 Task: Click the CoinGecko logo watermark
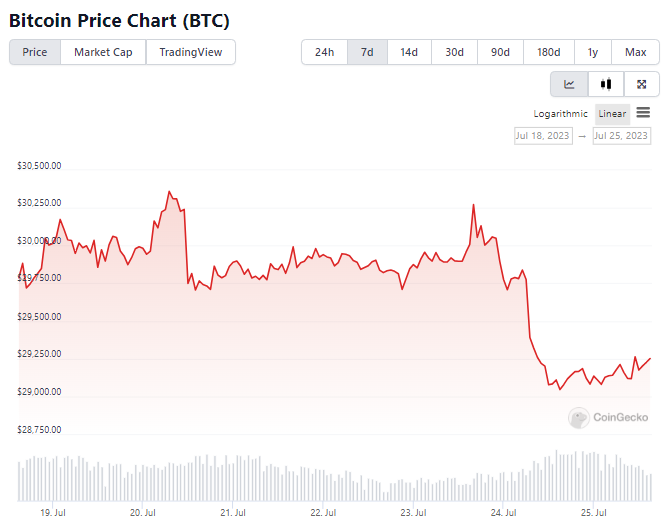(x=608, y=418)
